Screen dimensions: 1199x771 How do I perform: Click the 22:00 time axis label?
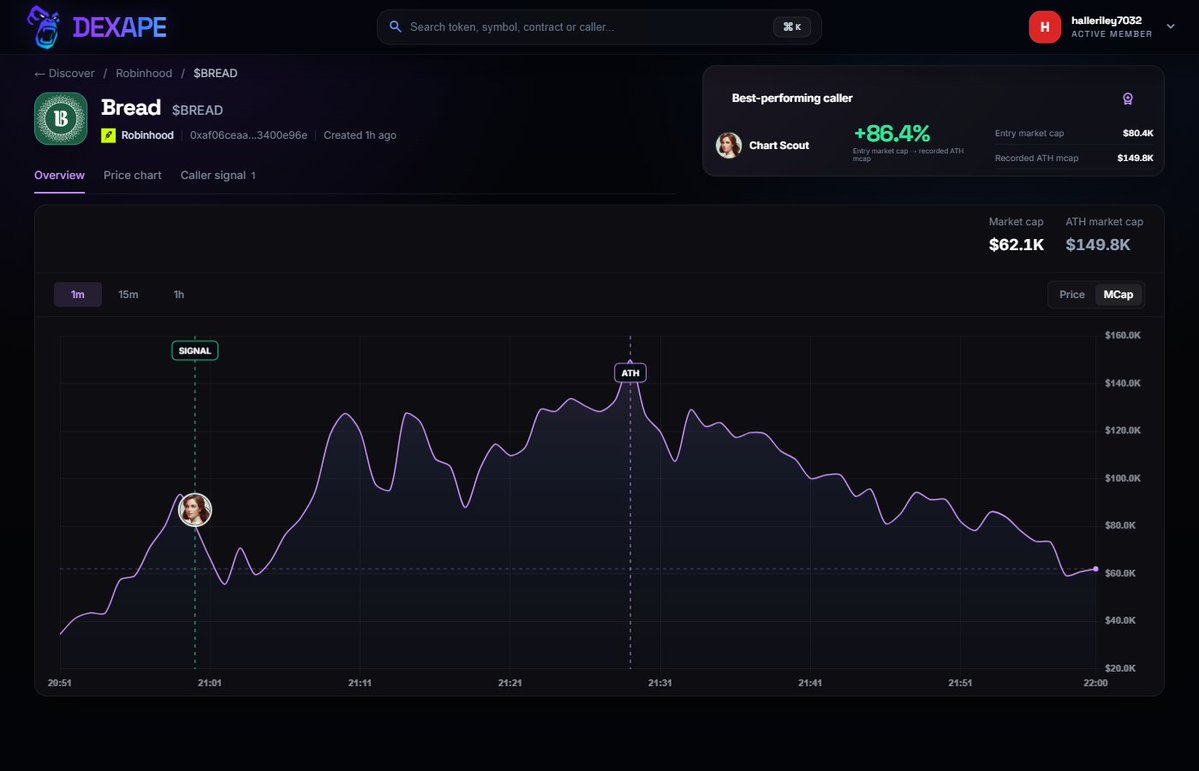[1095, 683]
